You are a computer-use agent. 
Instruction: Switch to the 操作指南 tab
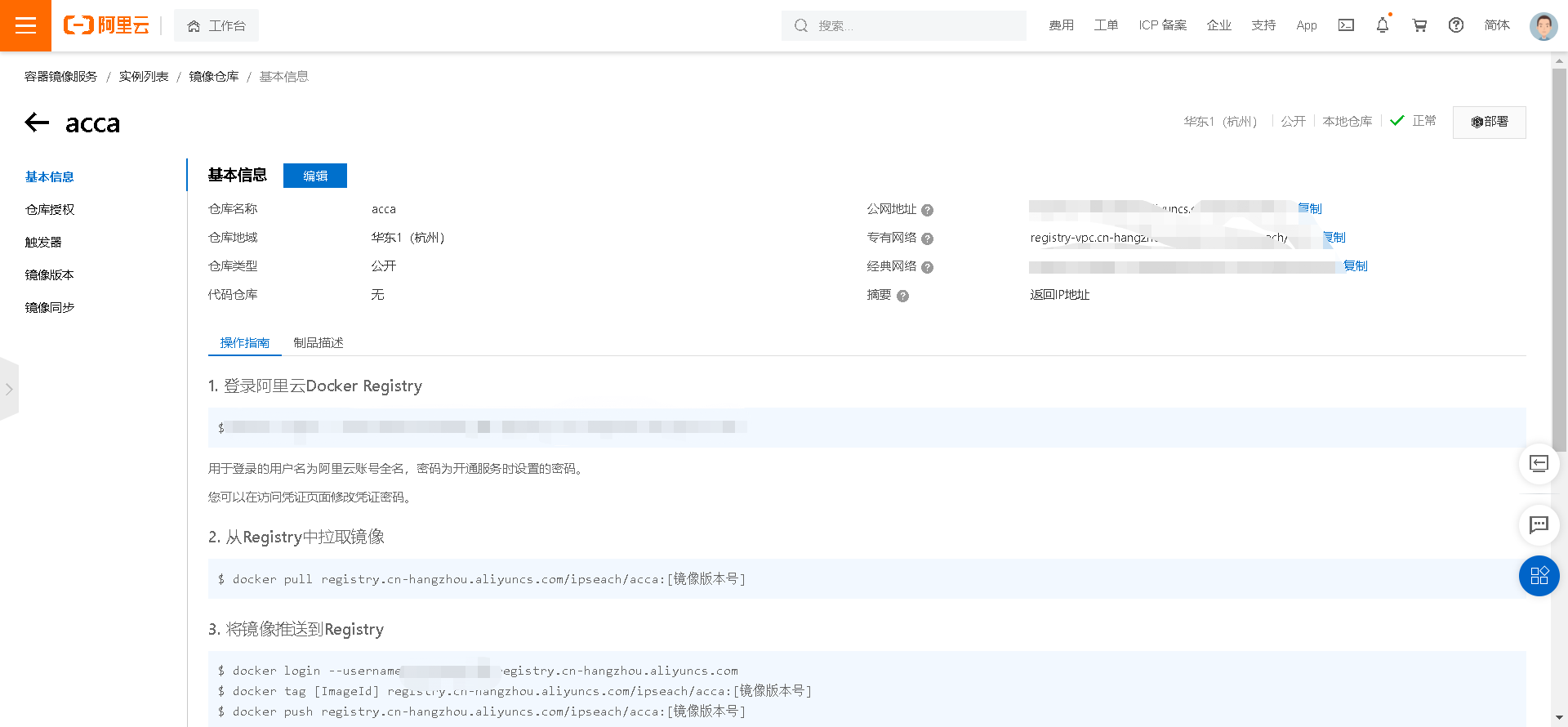click(245, 343)
